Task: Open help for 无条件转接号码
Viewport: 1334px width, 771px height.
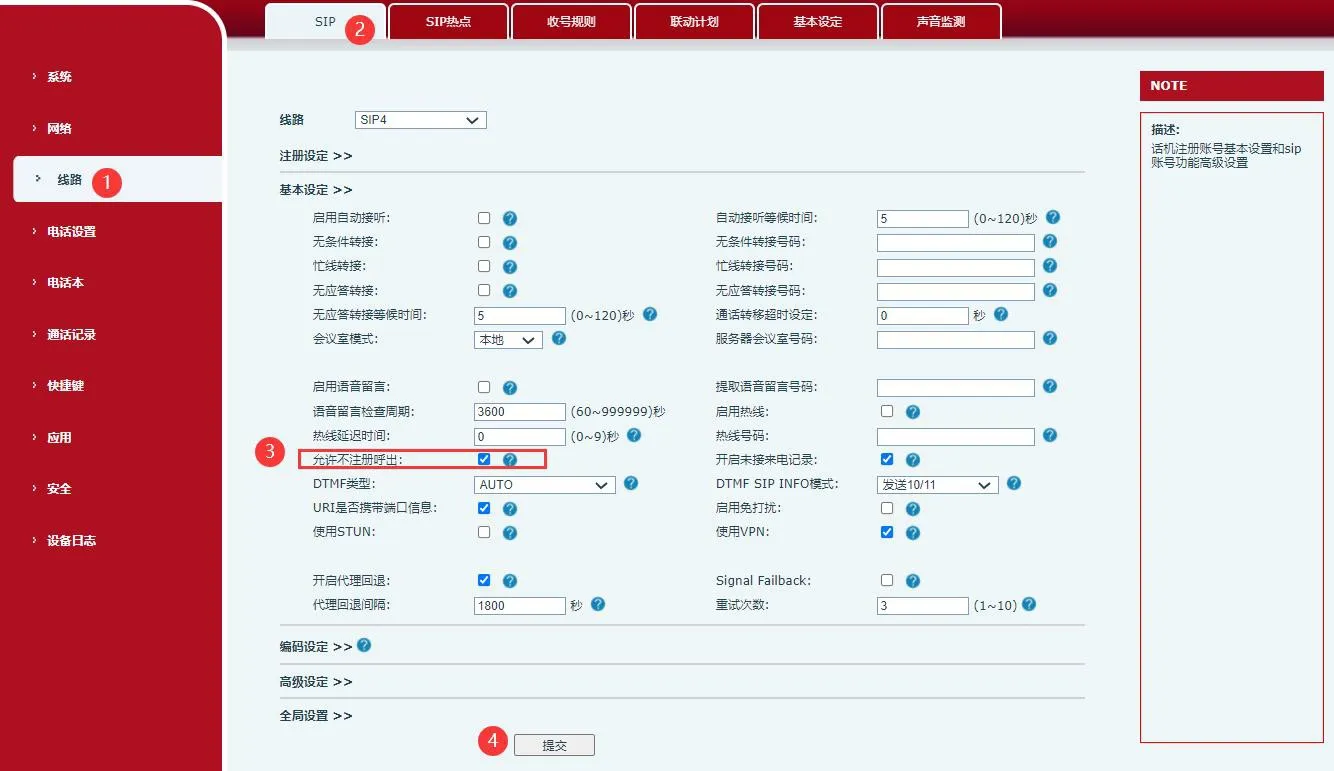Action: [1049, 242]
